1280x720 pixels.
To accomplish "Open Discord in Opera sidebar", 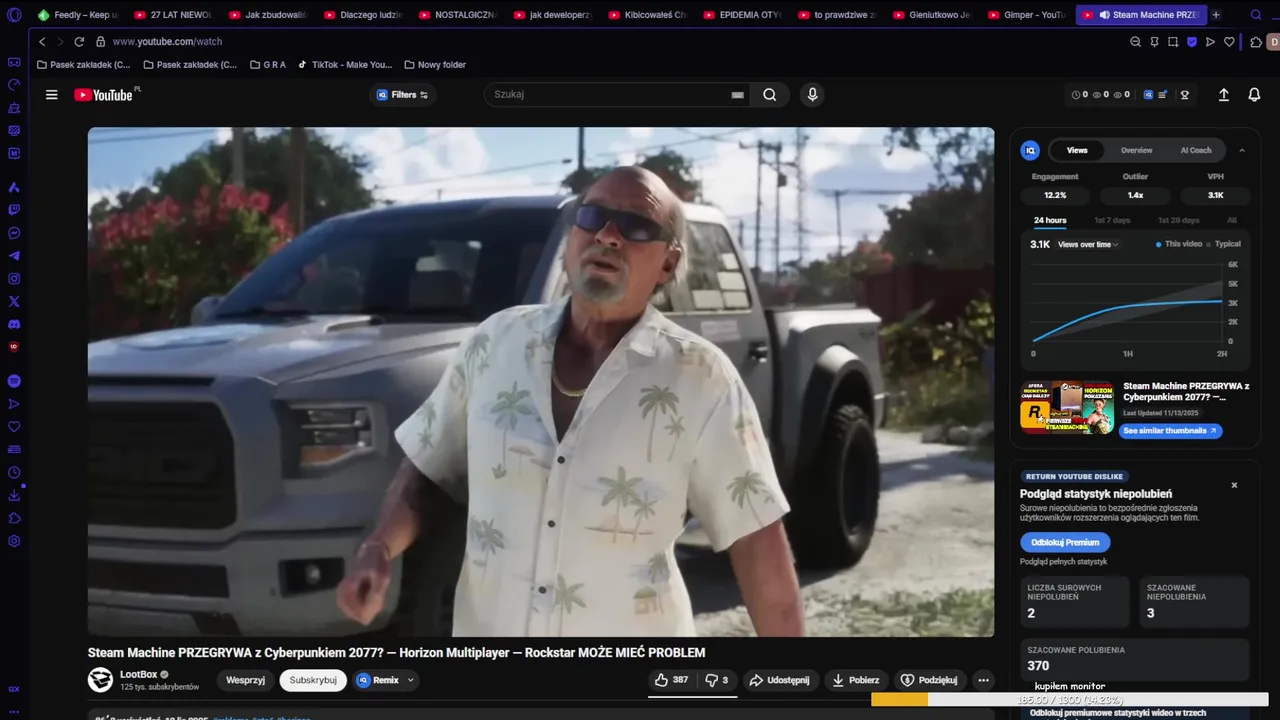I will pyautogui.click(x=14, y=324).
